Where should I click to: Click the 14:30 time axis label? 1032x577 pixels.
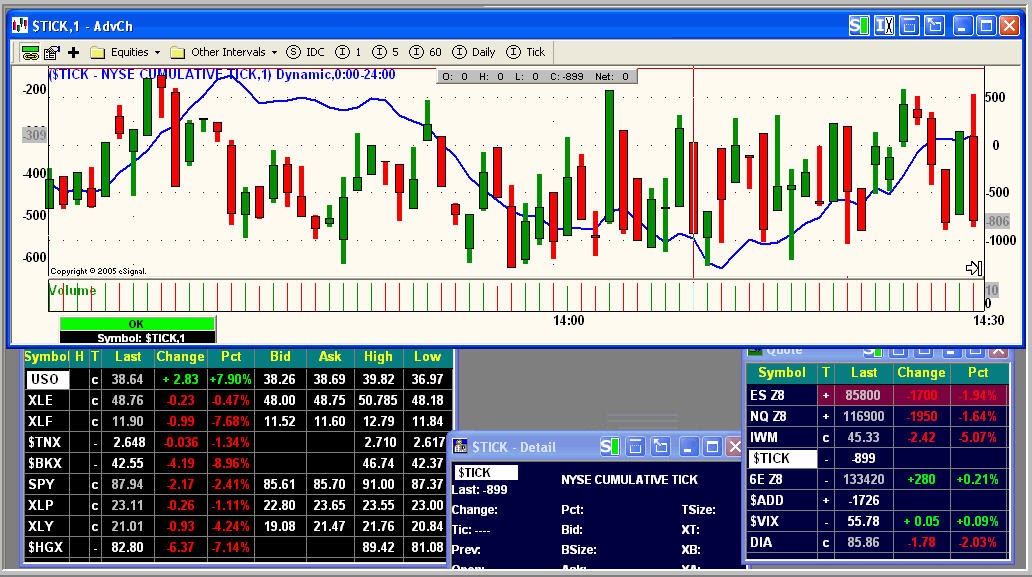click(x=989, y=320)
